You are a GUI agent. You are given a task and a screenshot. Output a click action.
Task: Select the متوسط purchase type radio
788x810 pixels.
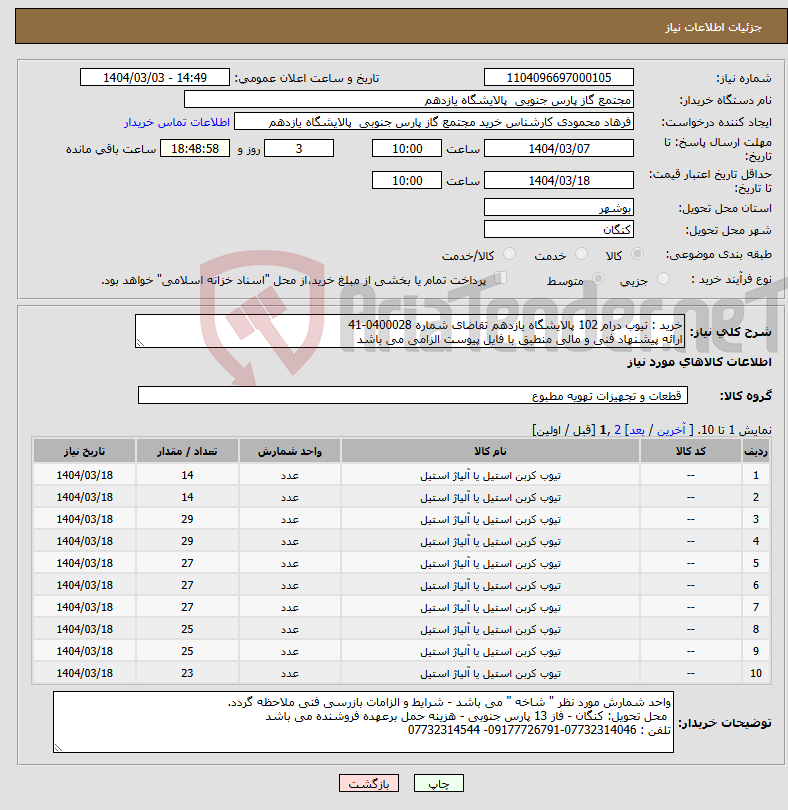tap(598, 279)
